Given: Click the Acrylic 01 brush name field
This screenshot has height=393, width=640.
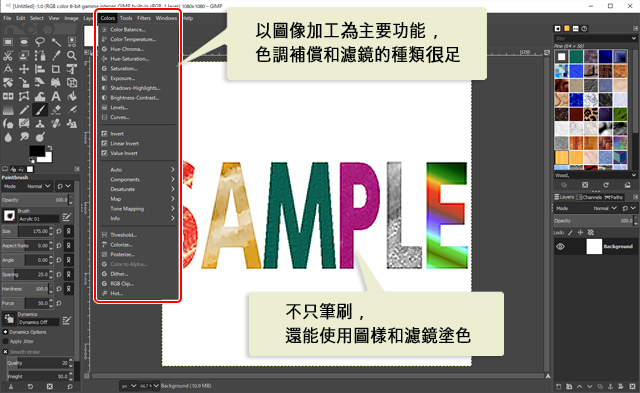Looking at the screenshot, I should [x=38, y=219].
